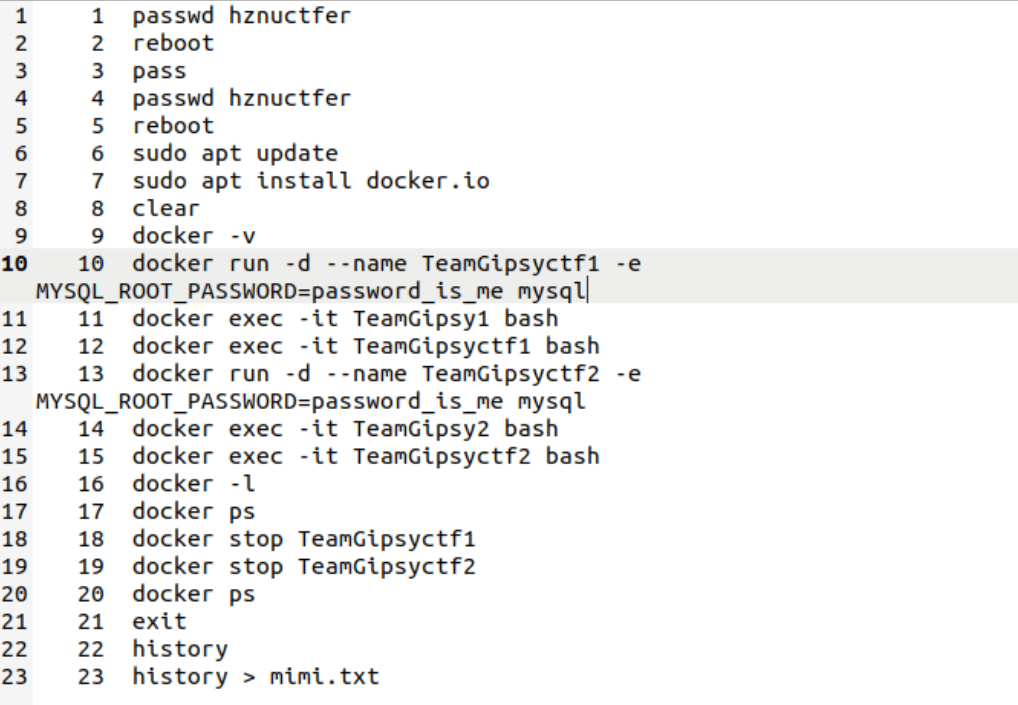1018x705 pixels.
Task: Click 'docker exec -it TeamGipsyctf1 bash' line
Action: coord(366,346)
